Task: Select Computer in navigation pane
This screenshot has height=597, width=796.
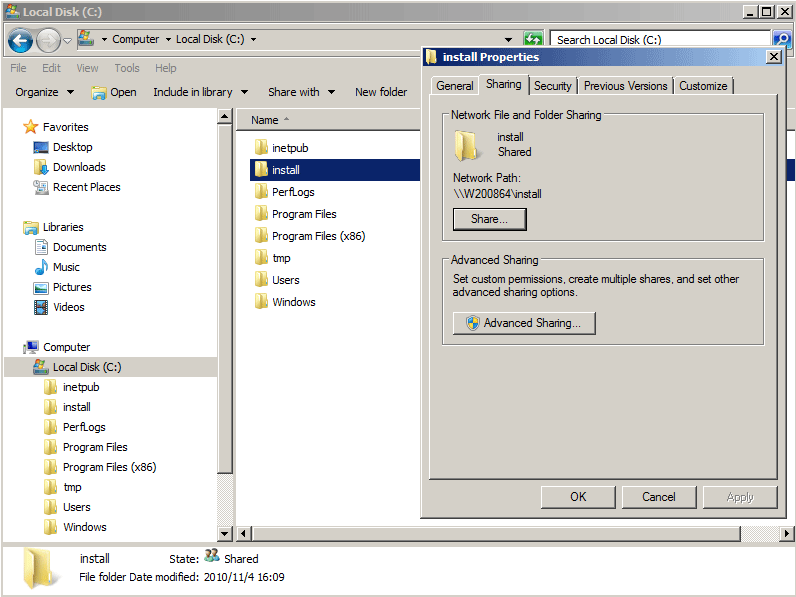Action: (x=56, y=347)
